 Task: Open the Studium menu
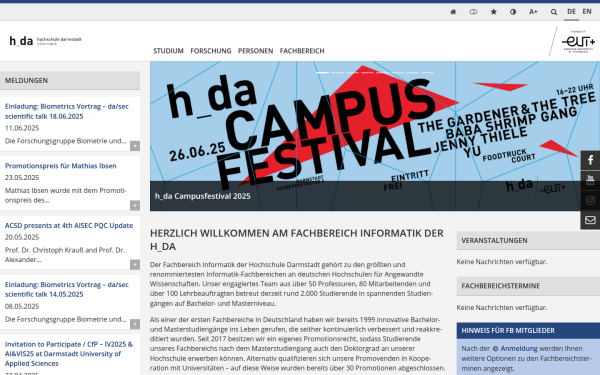[168, 51]
